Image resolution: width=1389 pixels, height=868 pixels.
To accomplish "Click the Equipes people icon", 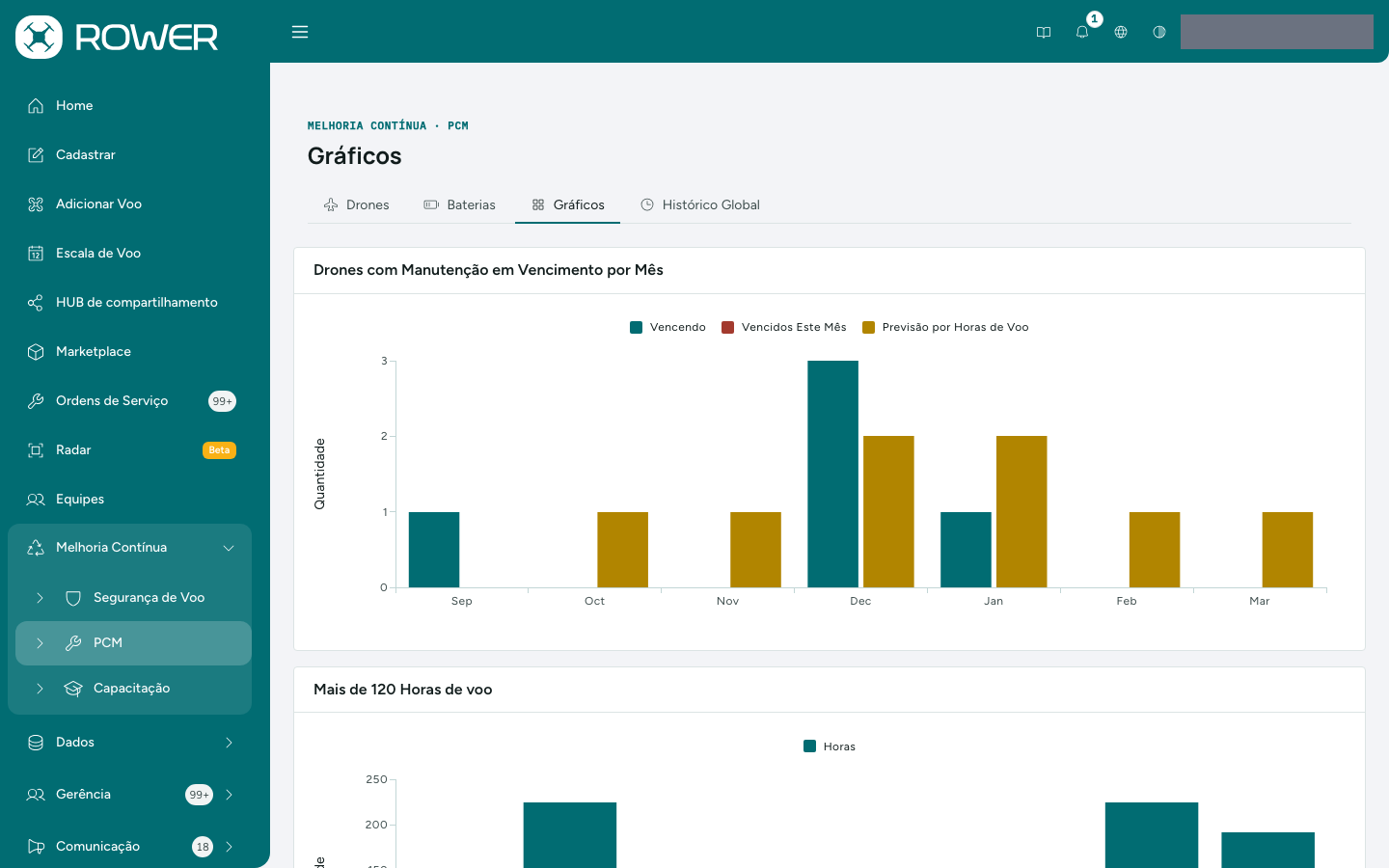I will pyautogui.click(x=36, y=500).
